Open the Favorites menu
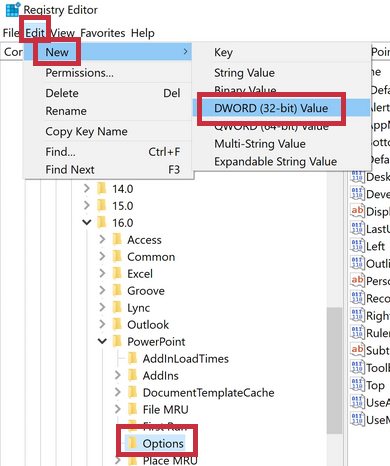Screen dimensions: 390x466 [x=103, y=33]
